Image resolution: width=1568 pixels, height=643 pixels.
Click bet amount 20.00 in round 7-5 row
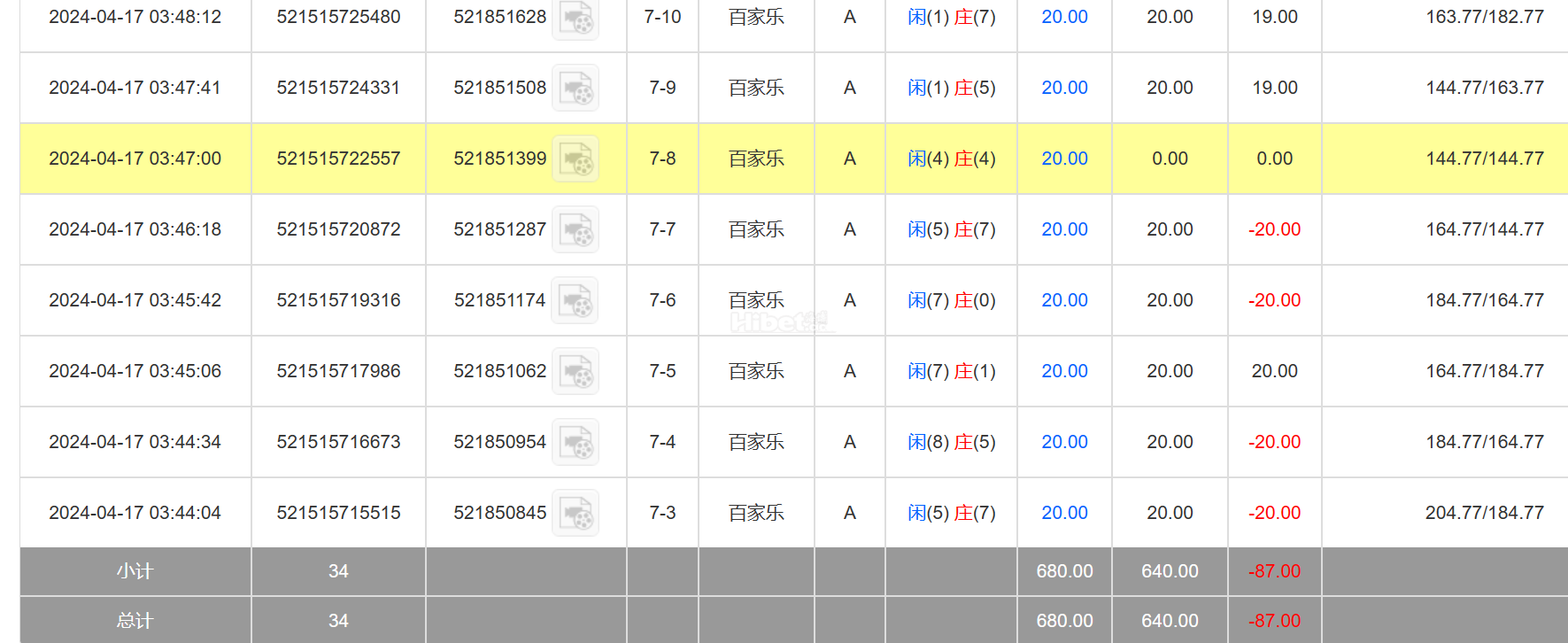click(1064, 371)
